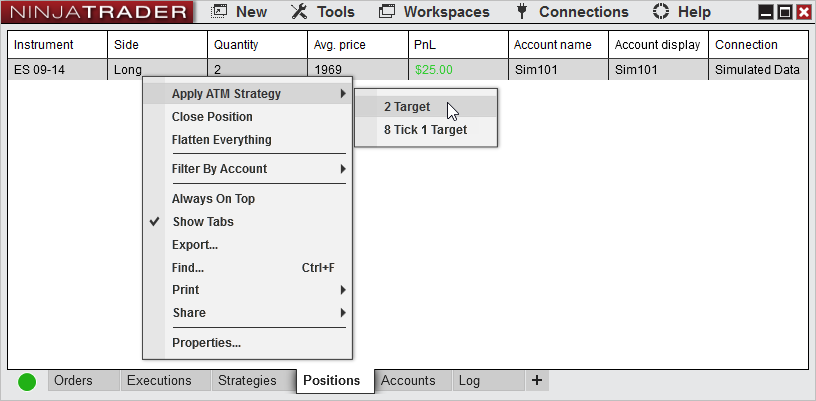The image size is (816, 401).
Task: Add a new tab with plus icon
Action: coord(537,380)
